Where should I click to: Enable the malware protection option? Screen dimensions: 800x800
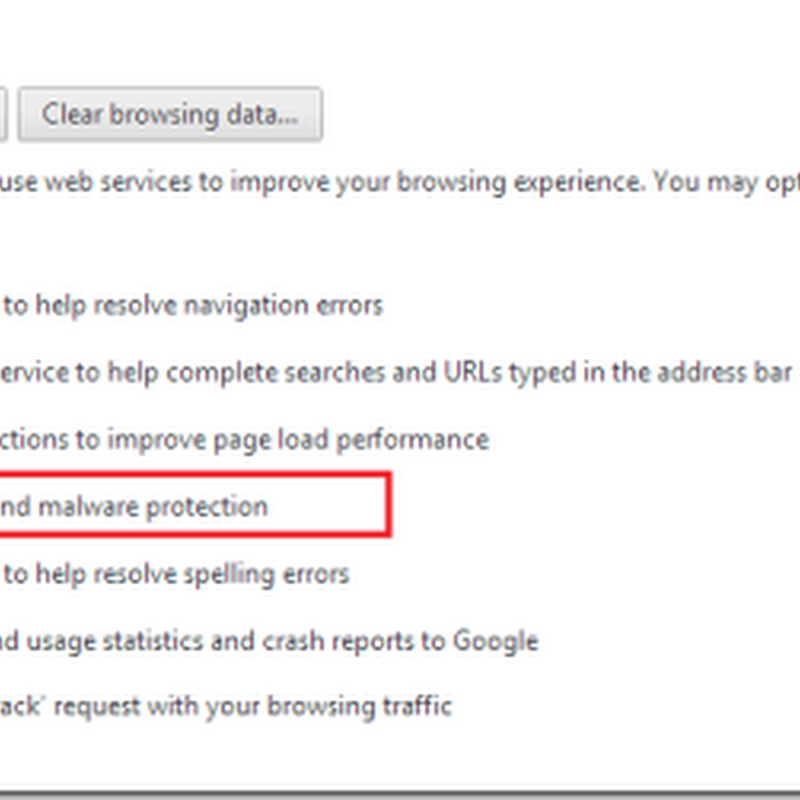(134, 507)
